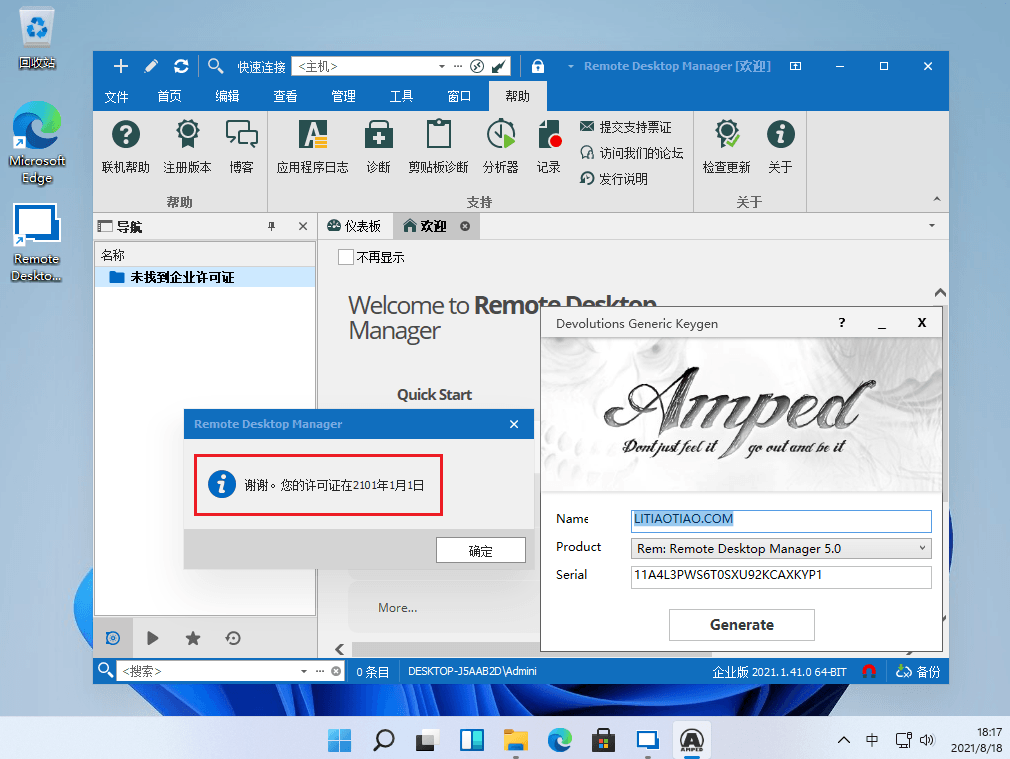Open the 查看 ribbon tab
The image size is (1010, 759).
click(x=285, y=96)
